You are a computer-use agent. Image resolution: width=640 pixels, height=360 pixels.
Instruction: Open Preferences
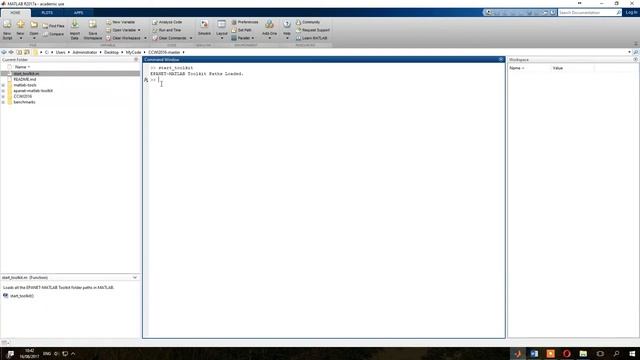click(245, 22)
